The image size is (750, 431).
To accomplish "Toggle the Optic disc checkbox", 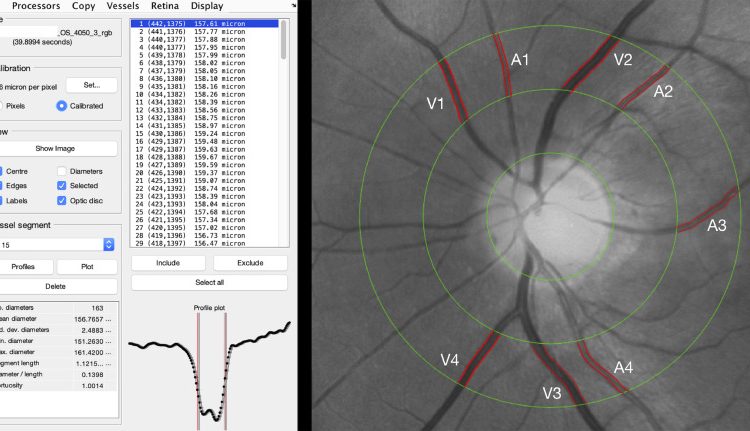I will (62, 200).
